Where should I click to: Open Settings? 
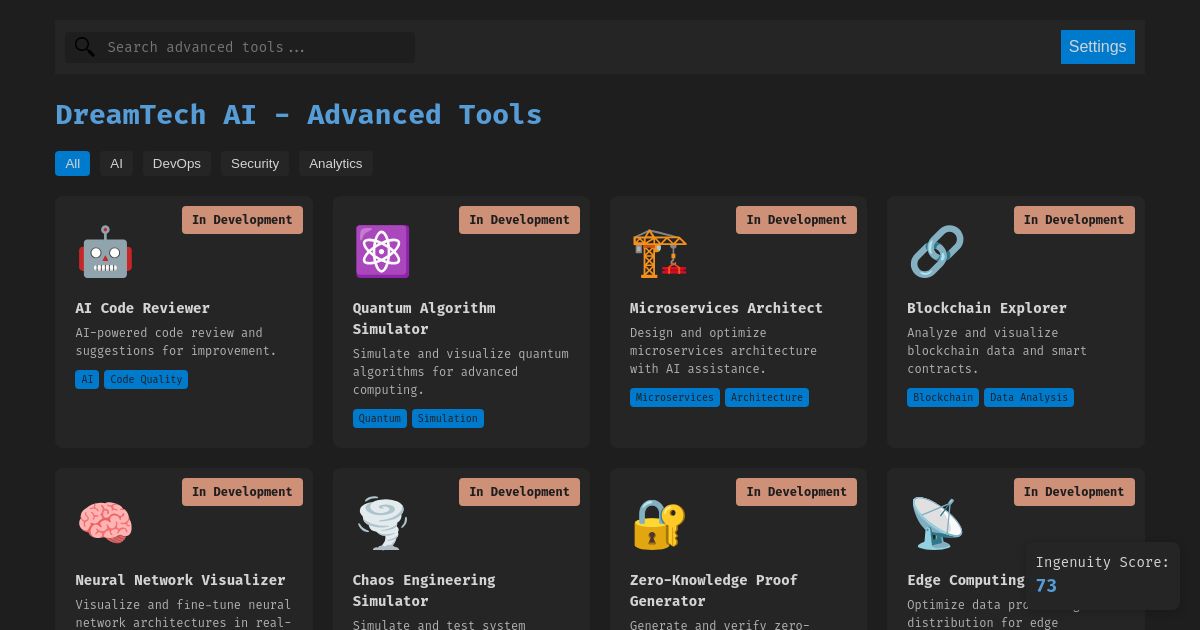coord(1097,47)
